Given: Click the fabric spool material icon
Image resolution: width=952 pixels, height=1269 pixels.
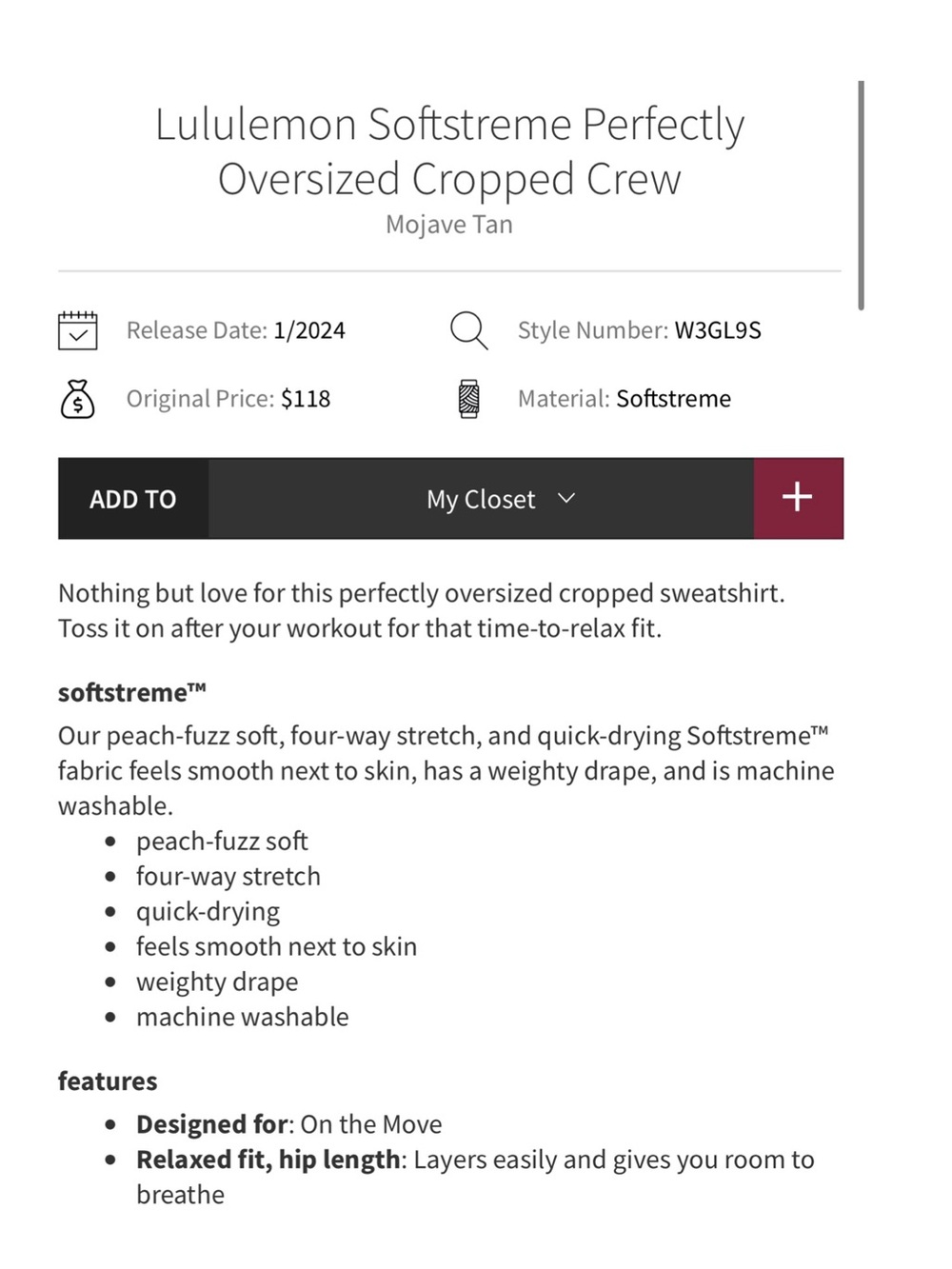Looking at the screenshot, I should click(468, 399).
